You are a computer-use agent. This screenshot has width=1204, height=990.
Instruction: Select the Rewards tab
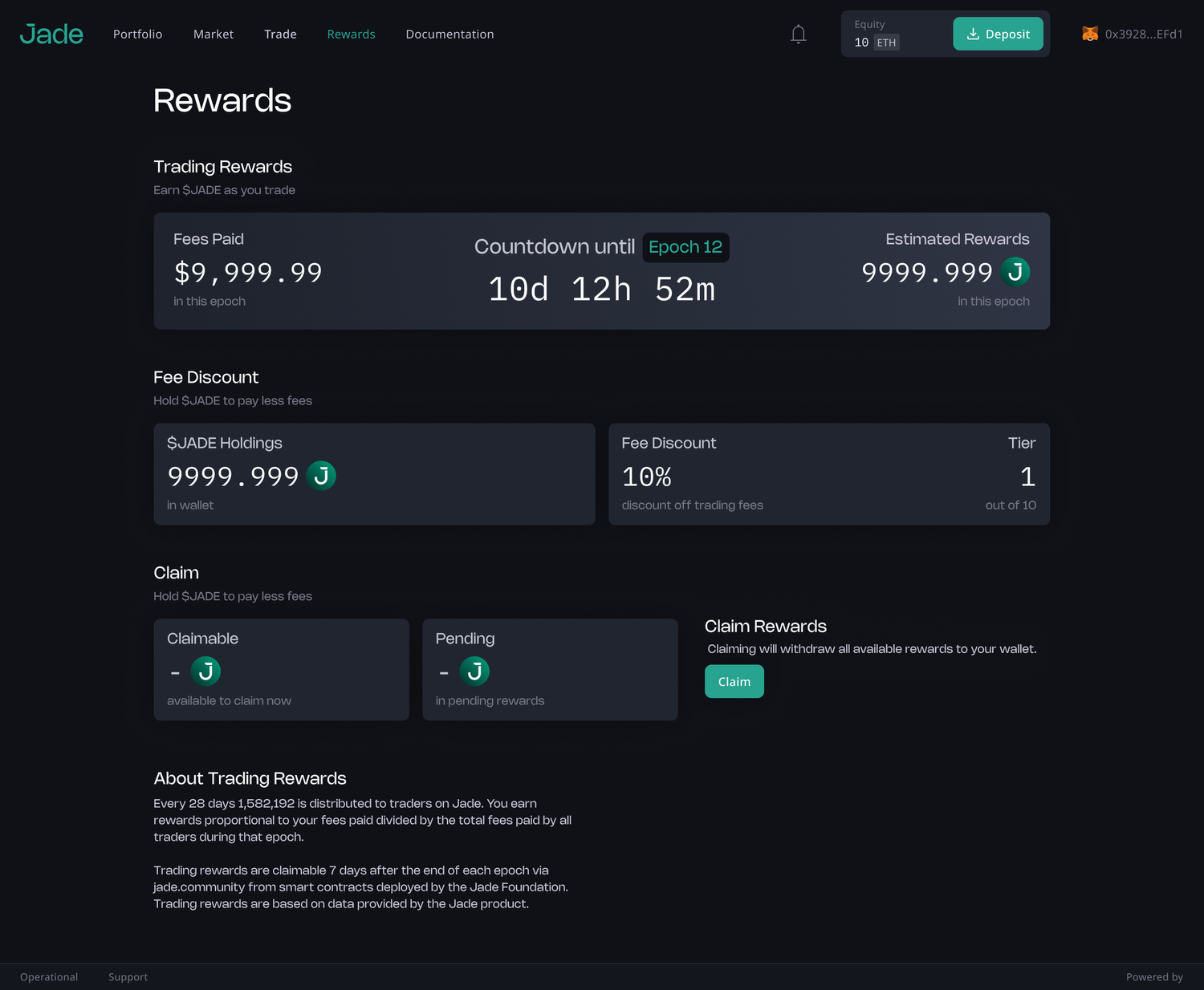coord(351,34)
